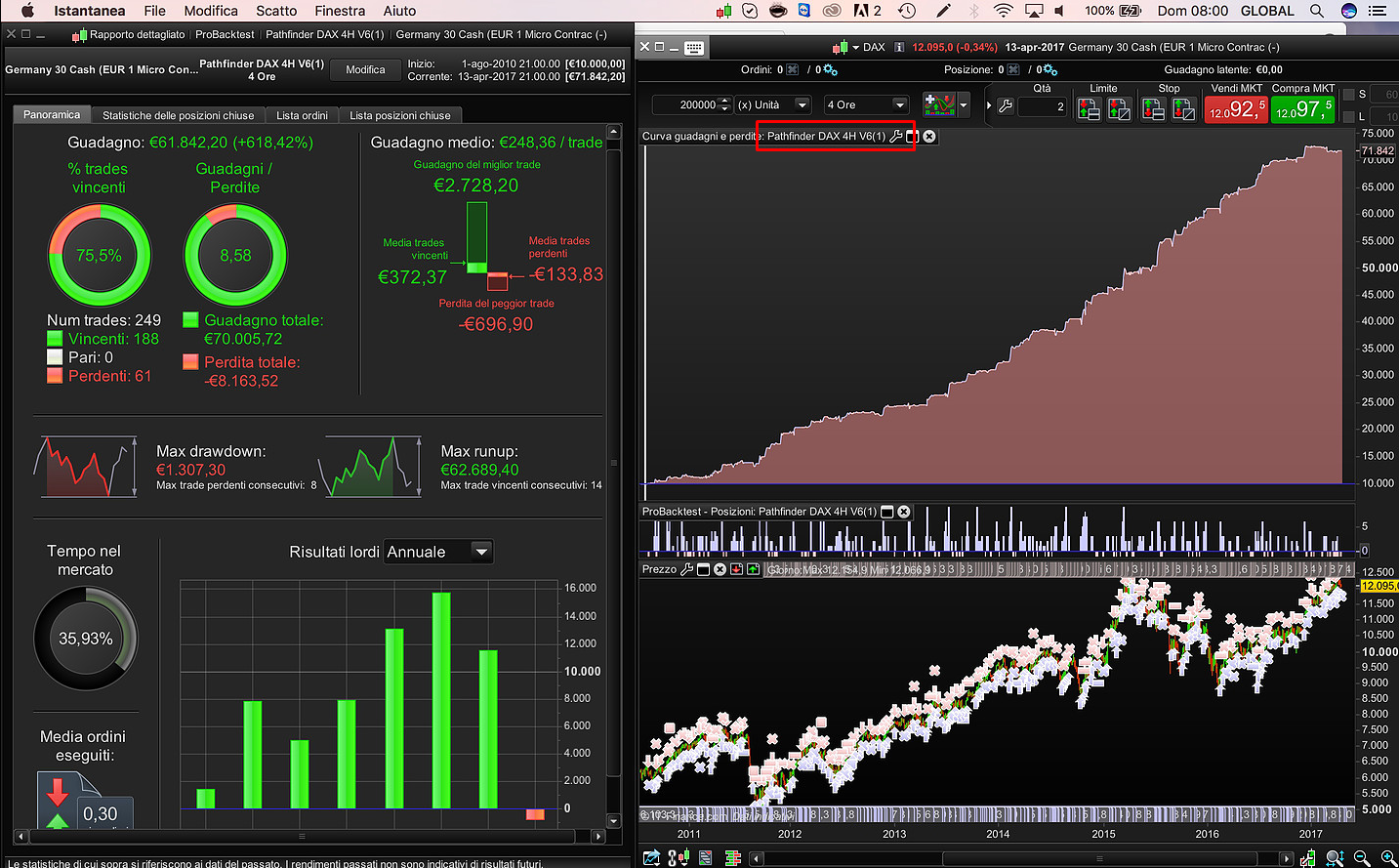Click the second Limite order icon
The height and width of the screenshot is (868, 1399).
pos(1119,108)
